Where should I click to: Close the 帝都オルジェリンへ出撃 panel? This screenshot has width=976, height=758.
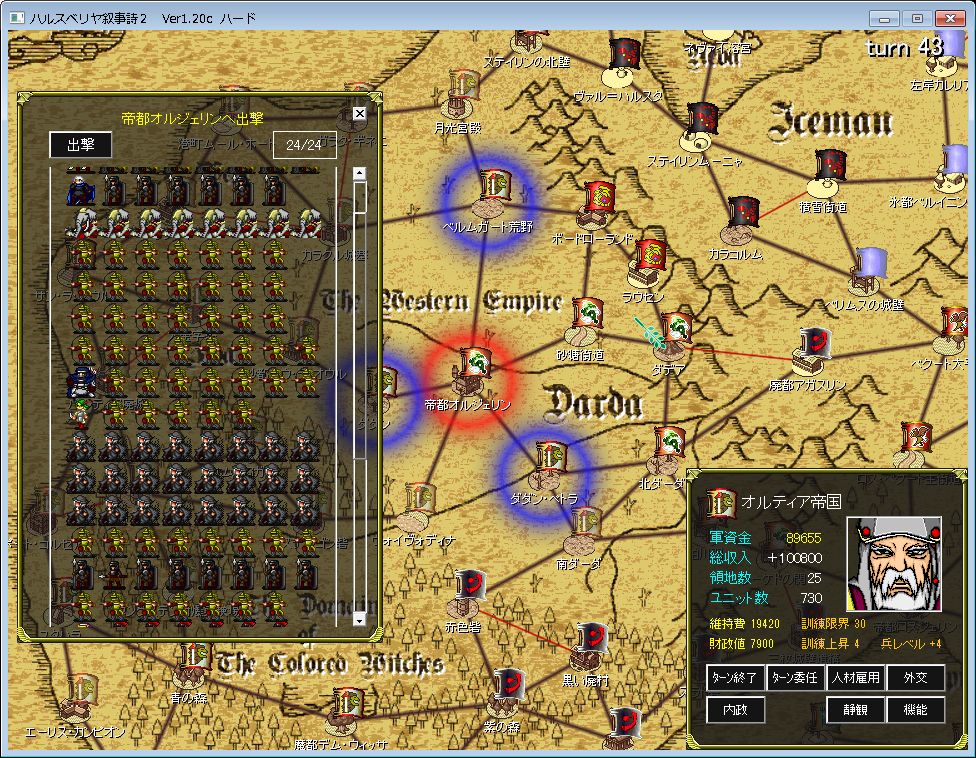tap(359, 113)
